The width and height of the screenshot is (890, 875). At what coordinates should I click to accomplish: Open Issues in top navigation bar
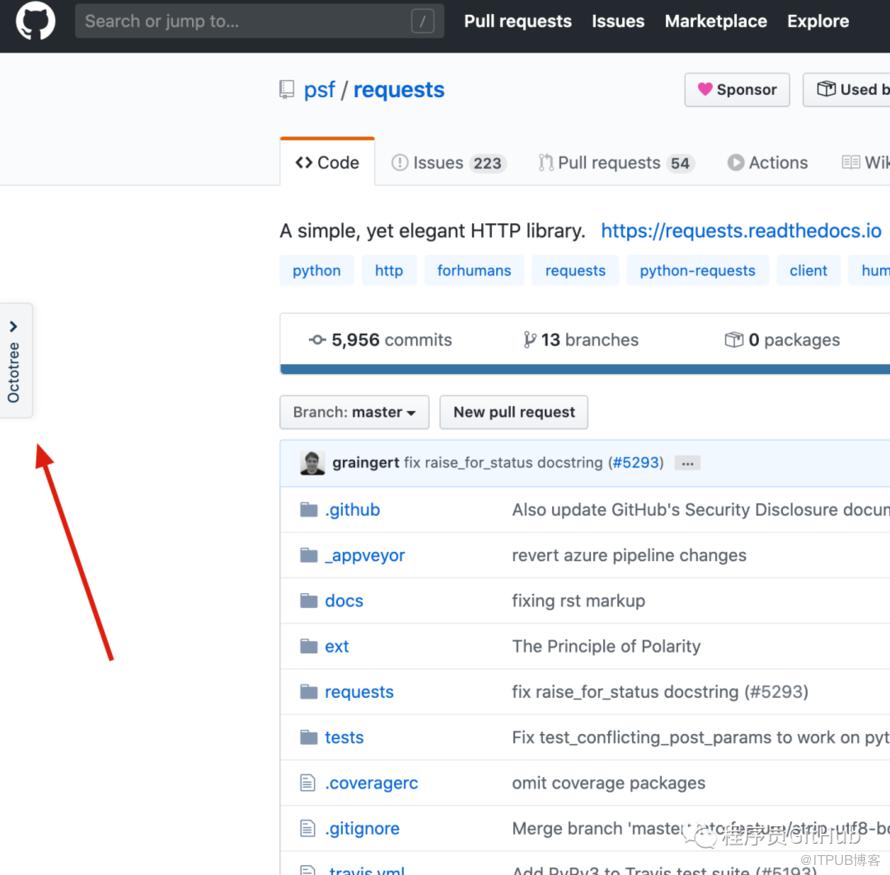(x=618, y=21)
